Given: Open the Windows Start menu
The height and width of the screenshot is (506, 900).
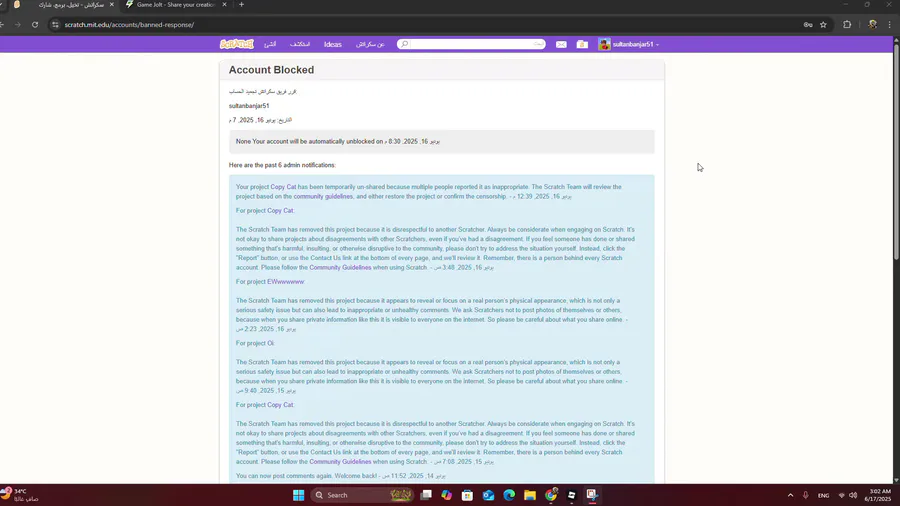Looking at the screenshot, I should [298, 495].
